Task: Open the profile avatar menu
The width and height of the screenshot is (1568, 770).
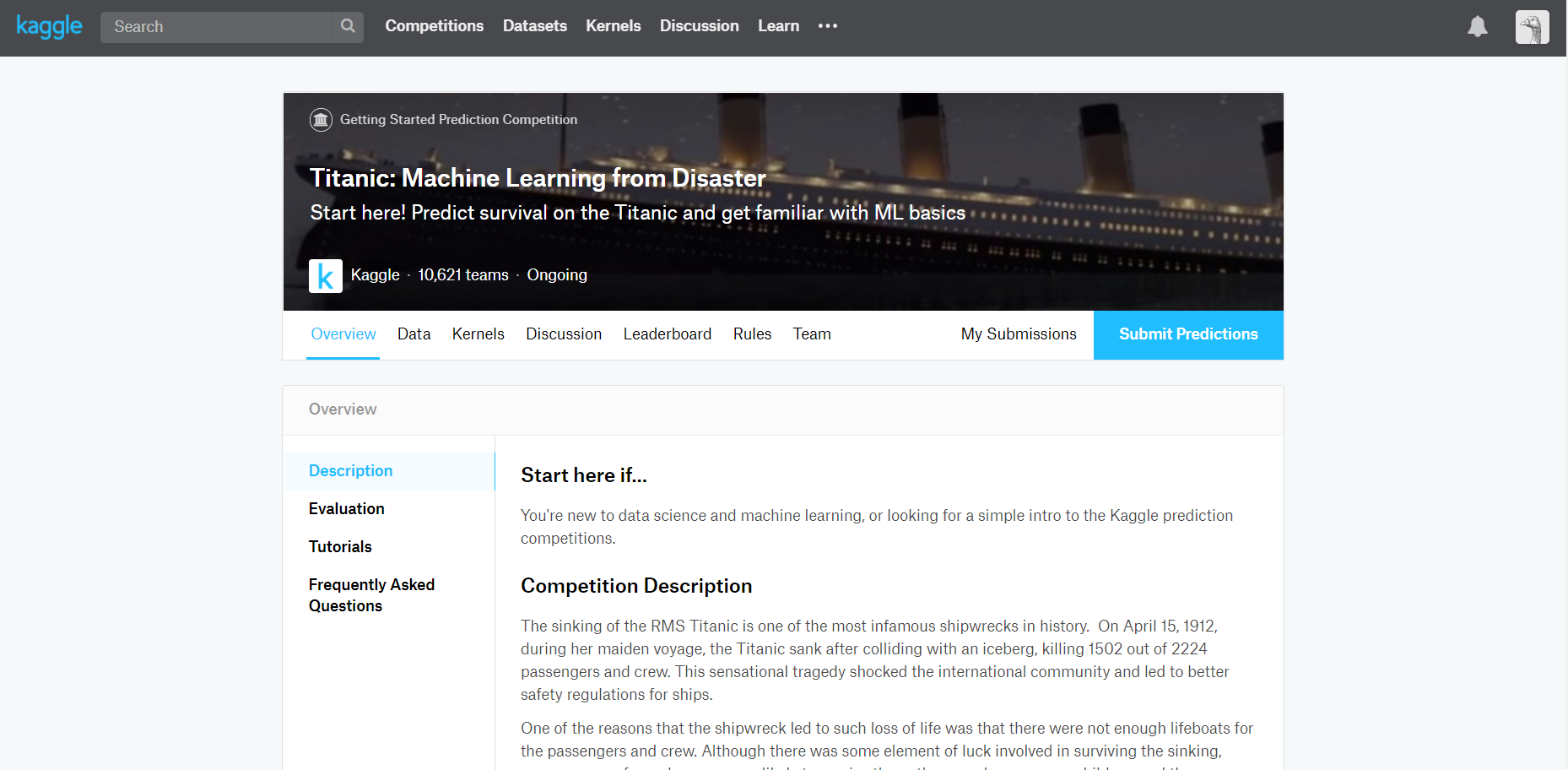Action: coord(1532,26)
